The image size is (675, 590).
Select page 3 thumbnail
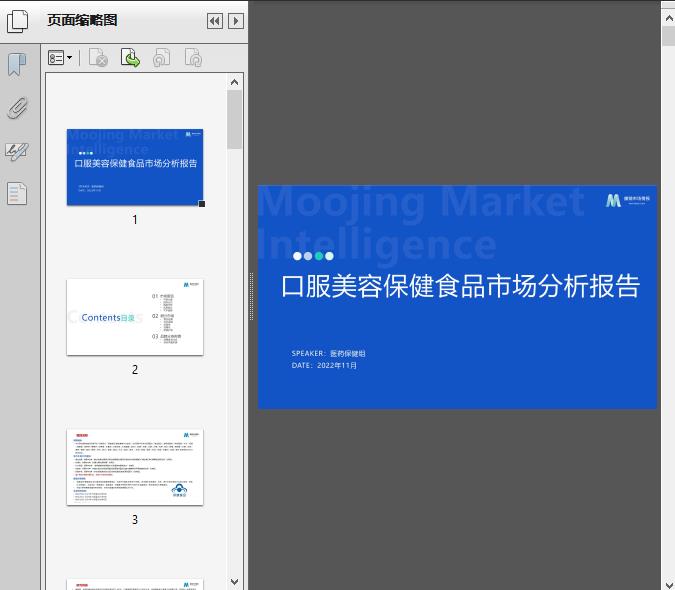click(x=135, y=467)
